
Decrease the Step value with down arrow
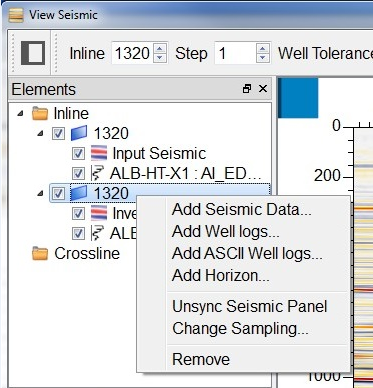pos(263,58)
